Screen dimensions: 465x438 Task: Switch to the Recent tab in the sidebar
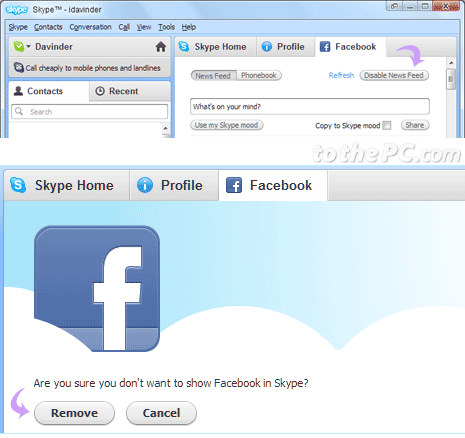(x=130, y=91)
